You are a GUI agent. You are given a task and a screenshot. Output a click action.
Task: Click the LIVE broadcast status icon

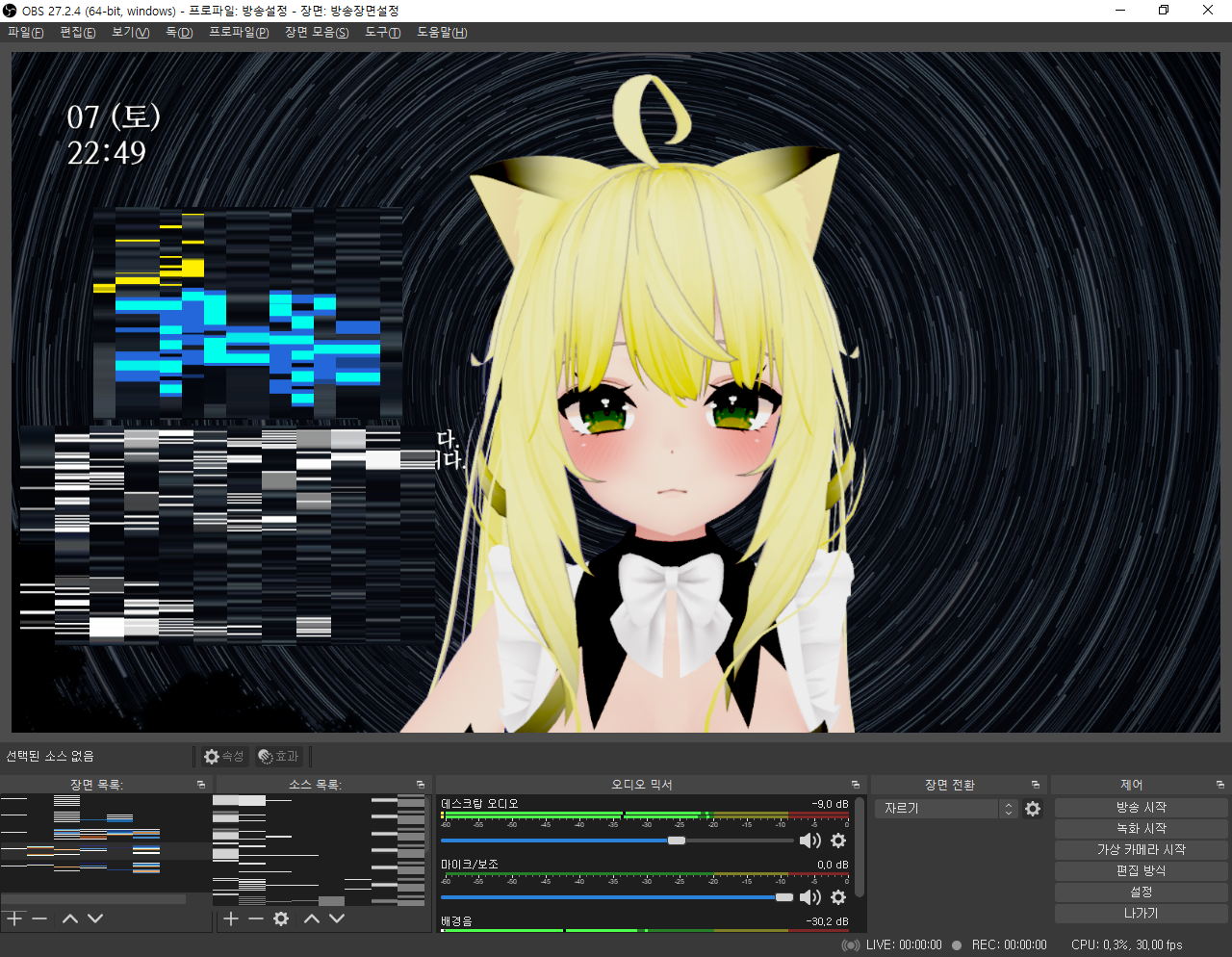click(850, 945)
